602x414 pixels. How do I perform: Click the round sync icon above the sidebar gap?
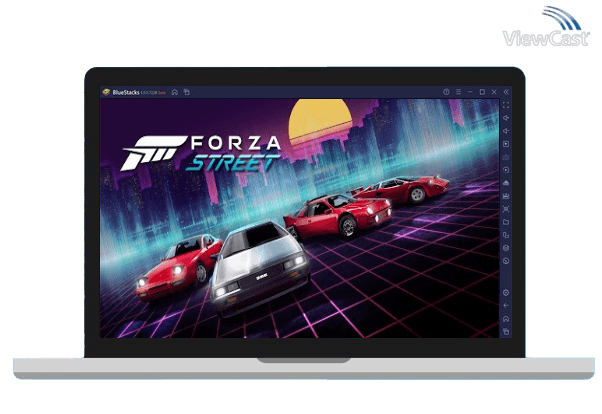point(506,261)
